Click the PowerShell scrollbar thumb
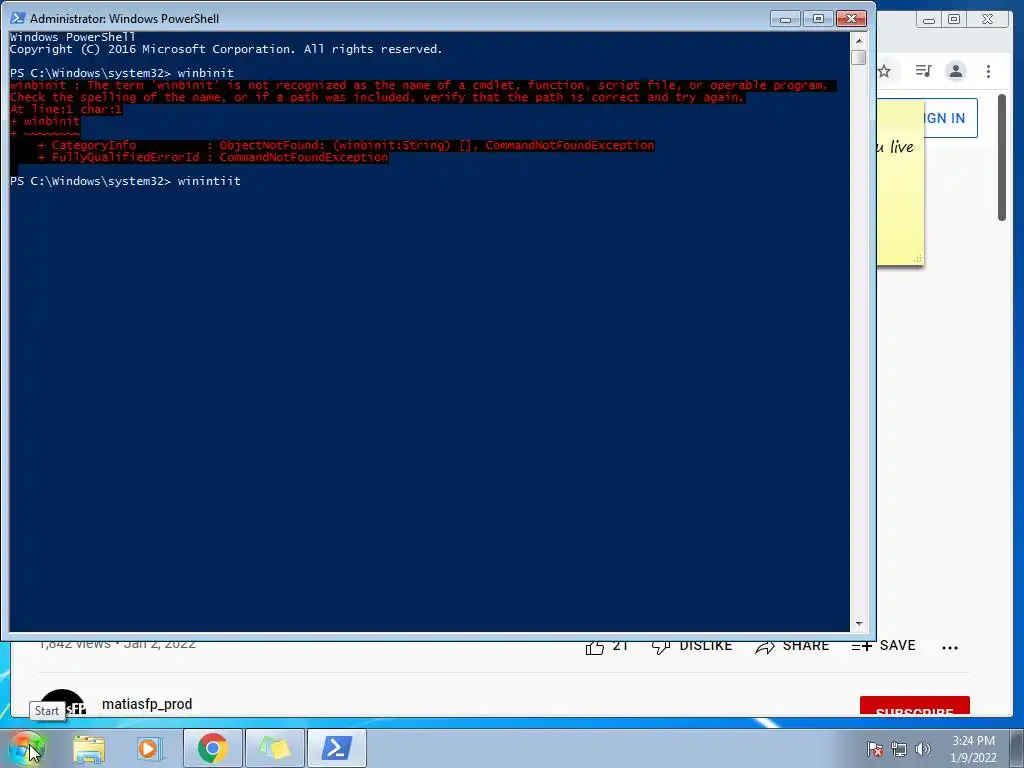 point(859,57)
